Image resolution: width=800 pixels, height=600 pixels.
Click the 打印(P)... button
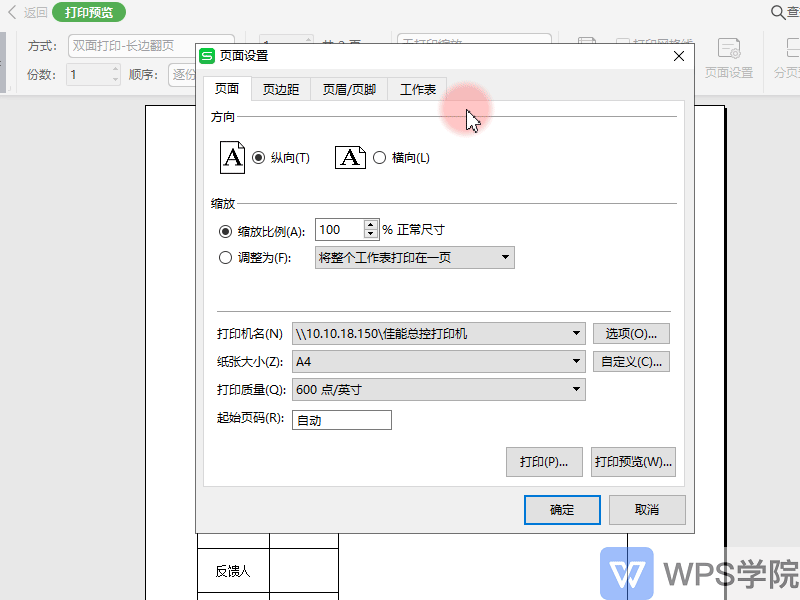point(544,462)
